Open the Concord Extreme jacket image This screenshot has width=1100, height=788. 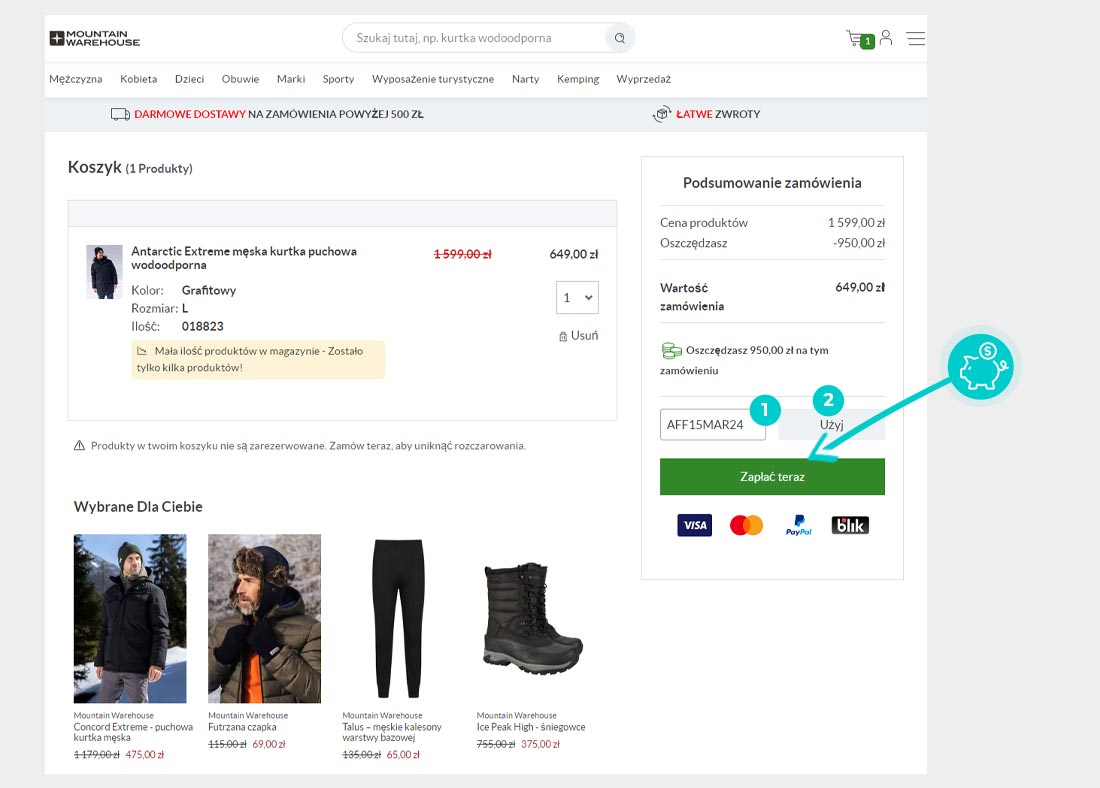click(x=130, y=618)
